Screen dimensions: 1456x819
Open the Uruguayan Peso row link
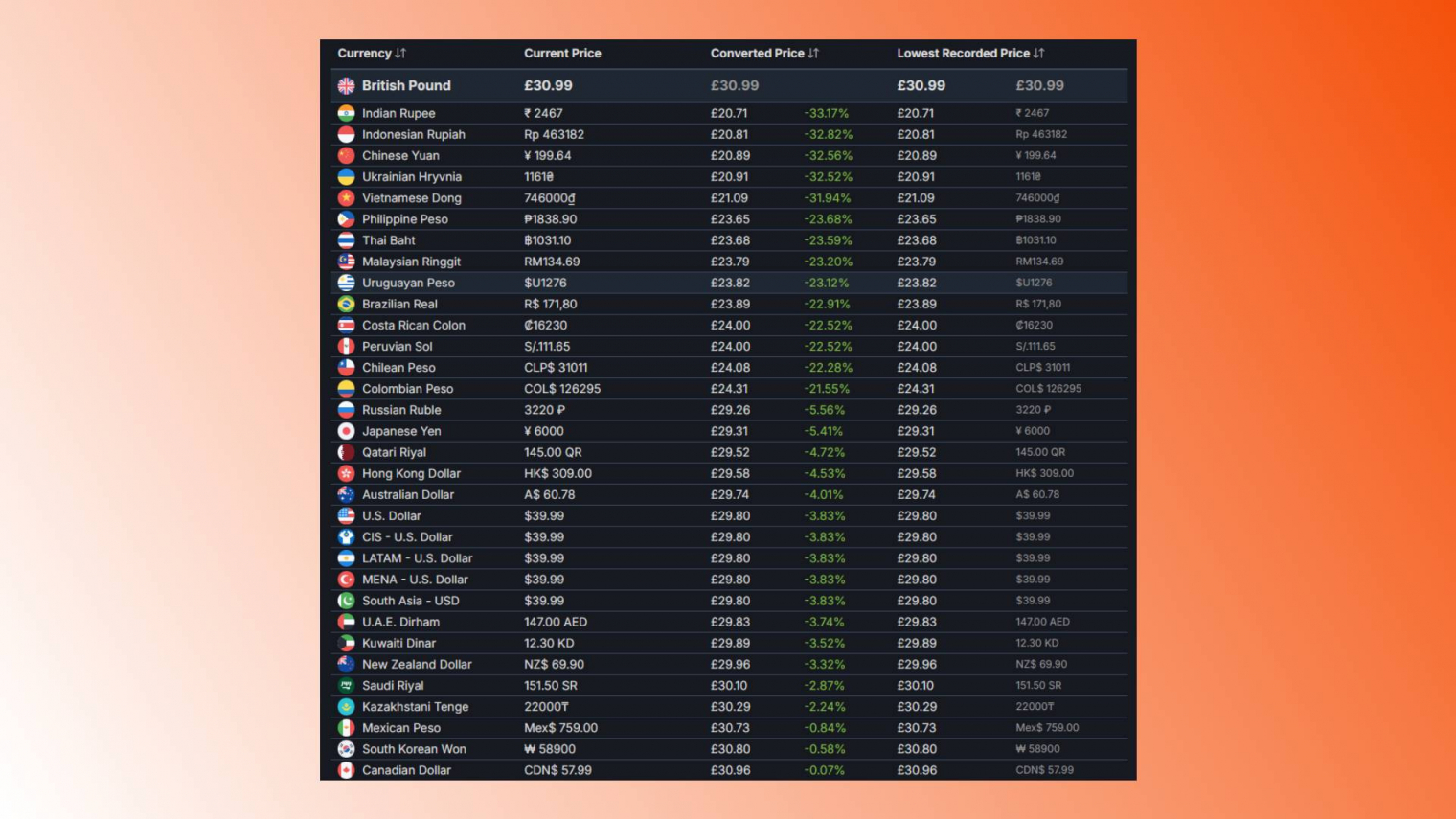coord(408,283)
